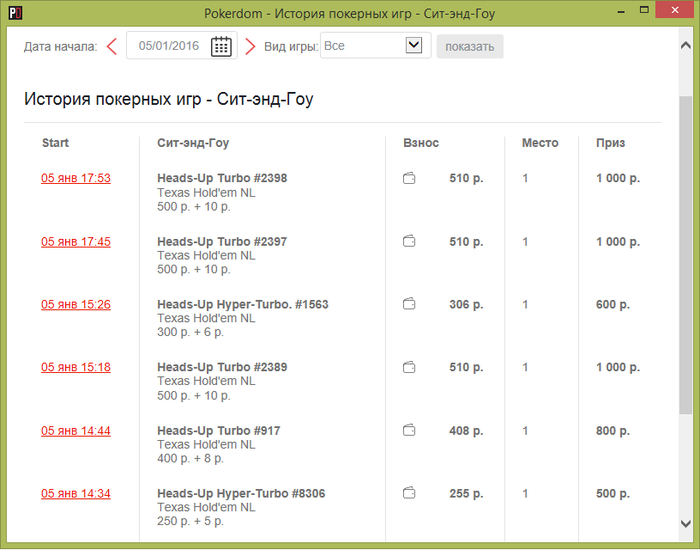
Task: Click the 'Сит-энд-Гоу' column header
Action: (x=193, y=143)
